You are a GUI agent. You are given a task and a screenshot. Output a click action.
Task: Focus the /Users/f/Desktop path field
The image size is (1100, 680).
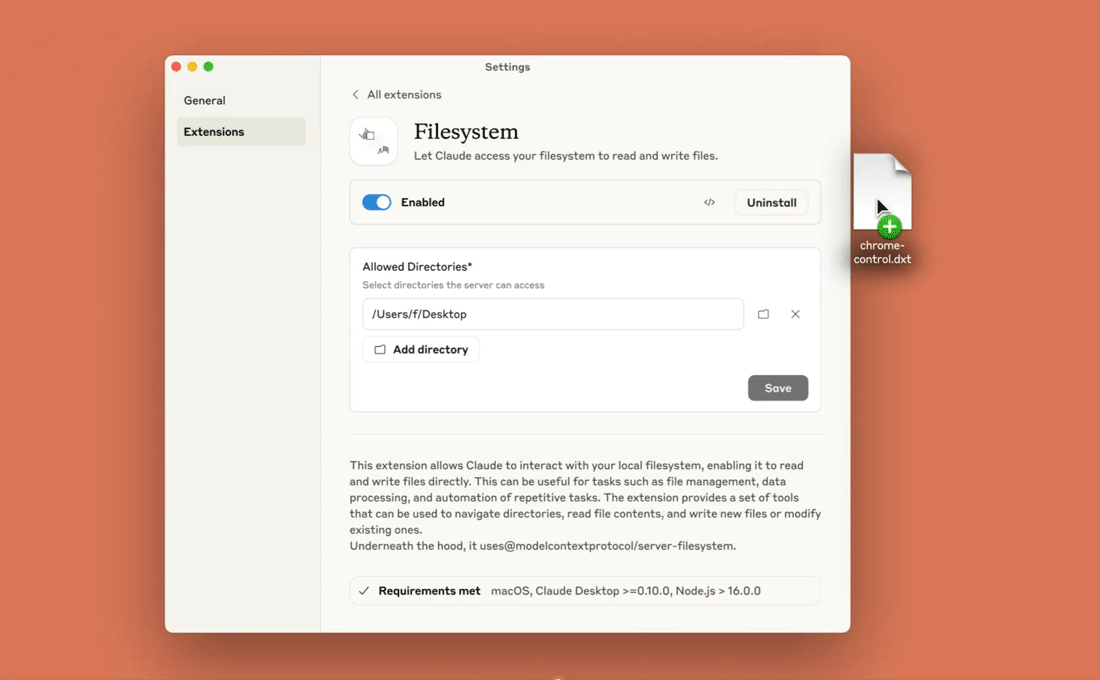[553, 314]
